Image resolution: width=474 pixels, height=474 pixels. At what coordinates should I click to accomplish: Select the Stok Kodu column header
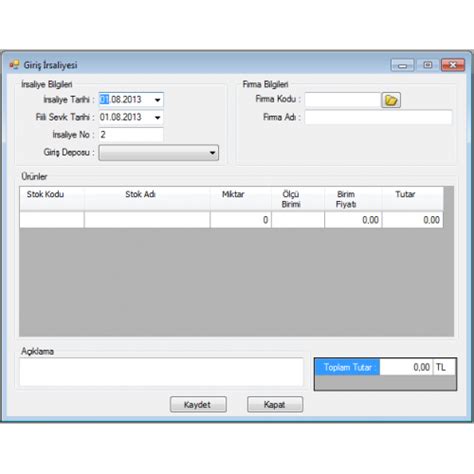coord(52,199)
